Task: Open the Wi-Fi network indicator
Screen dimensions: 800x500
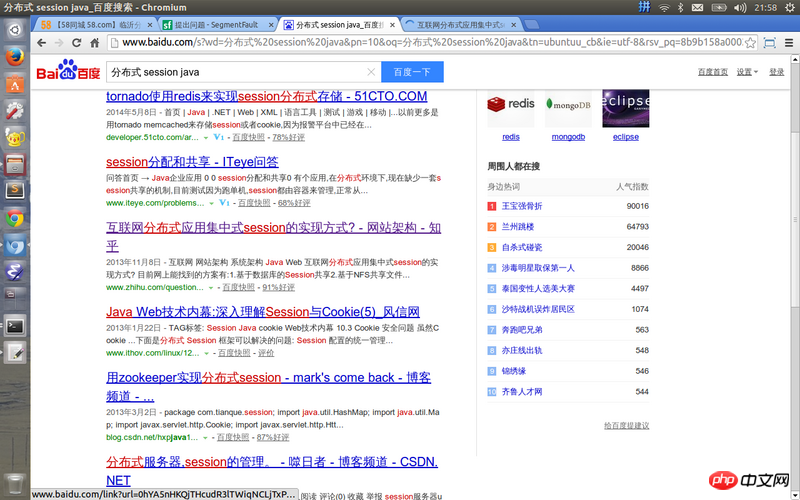Action: pos(664,8)
